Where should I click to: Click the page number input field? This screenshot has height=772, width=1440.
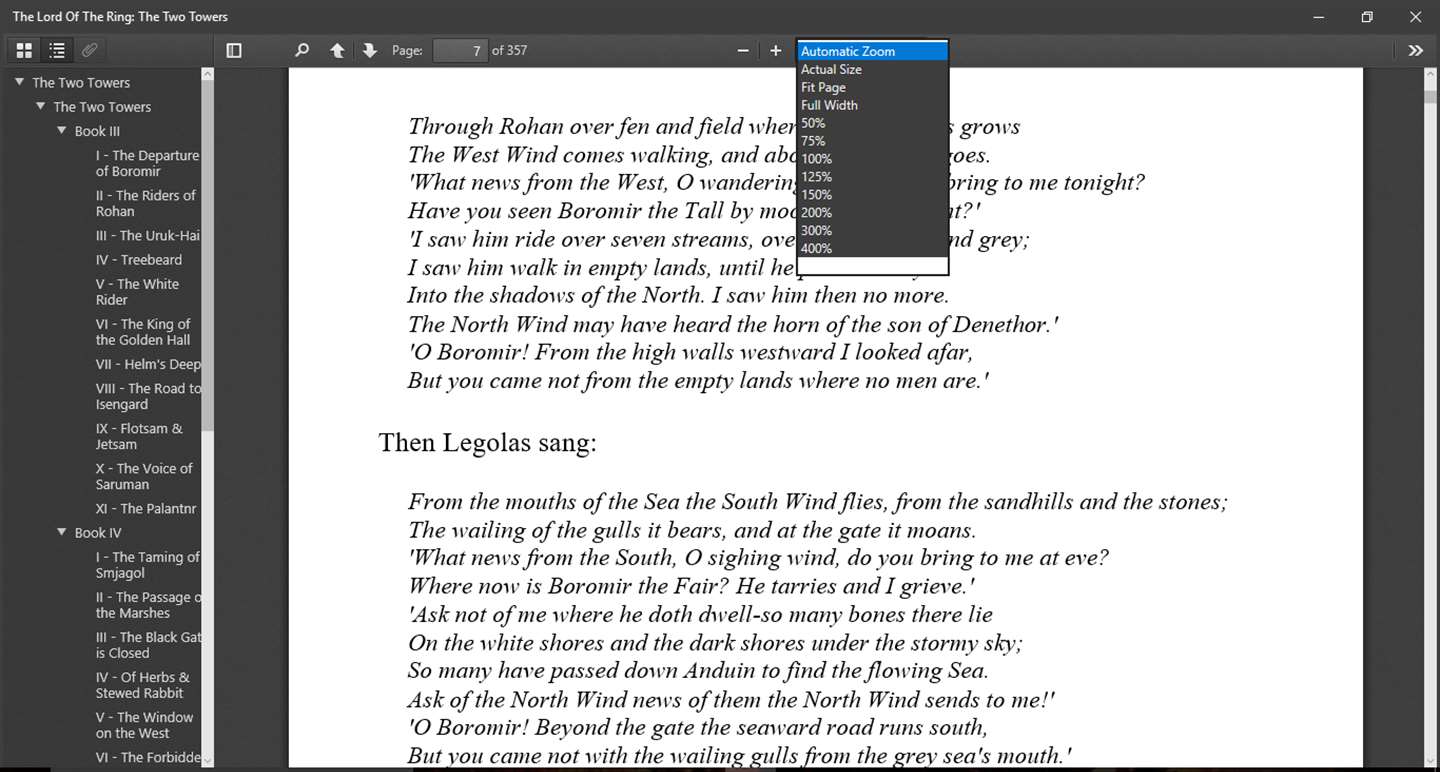click(460, 50)
